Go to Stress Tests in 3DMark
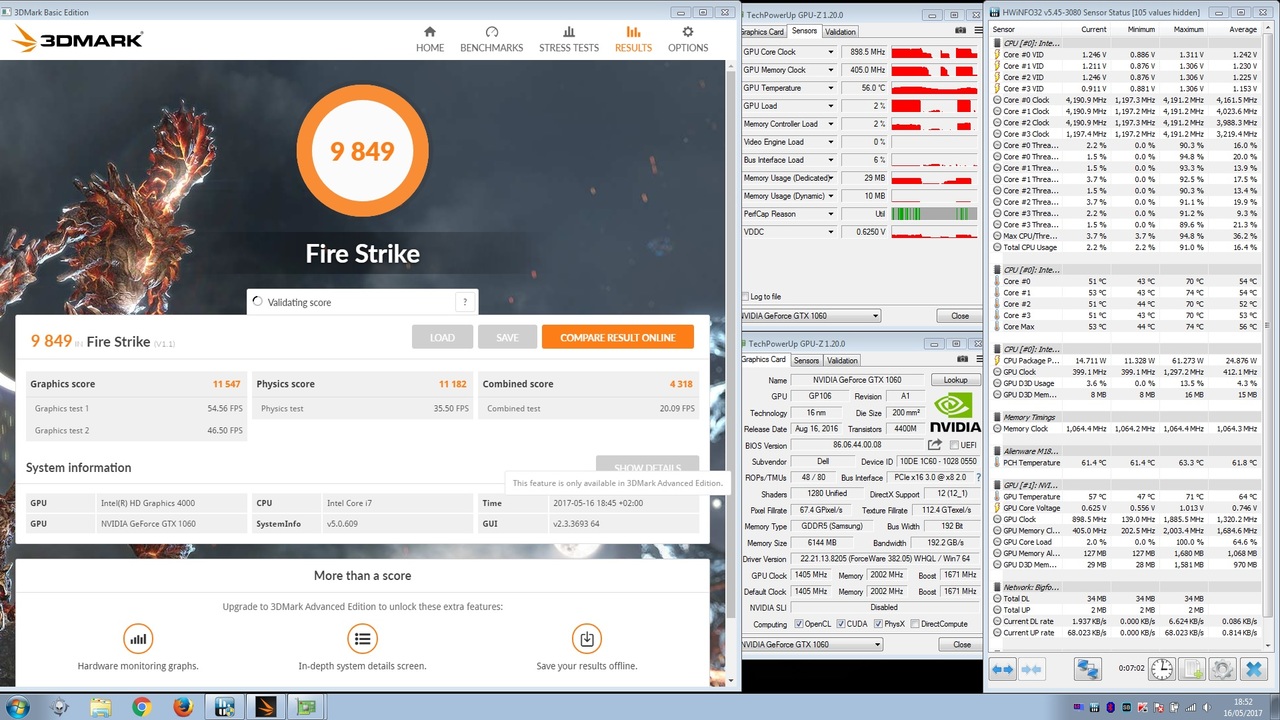The height and width of the screenshot is (720, 1280). 569,39
